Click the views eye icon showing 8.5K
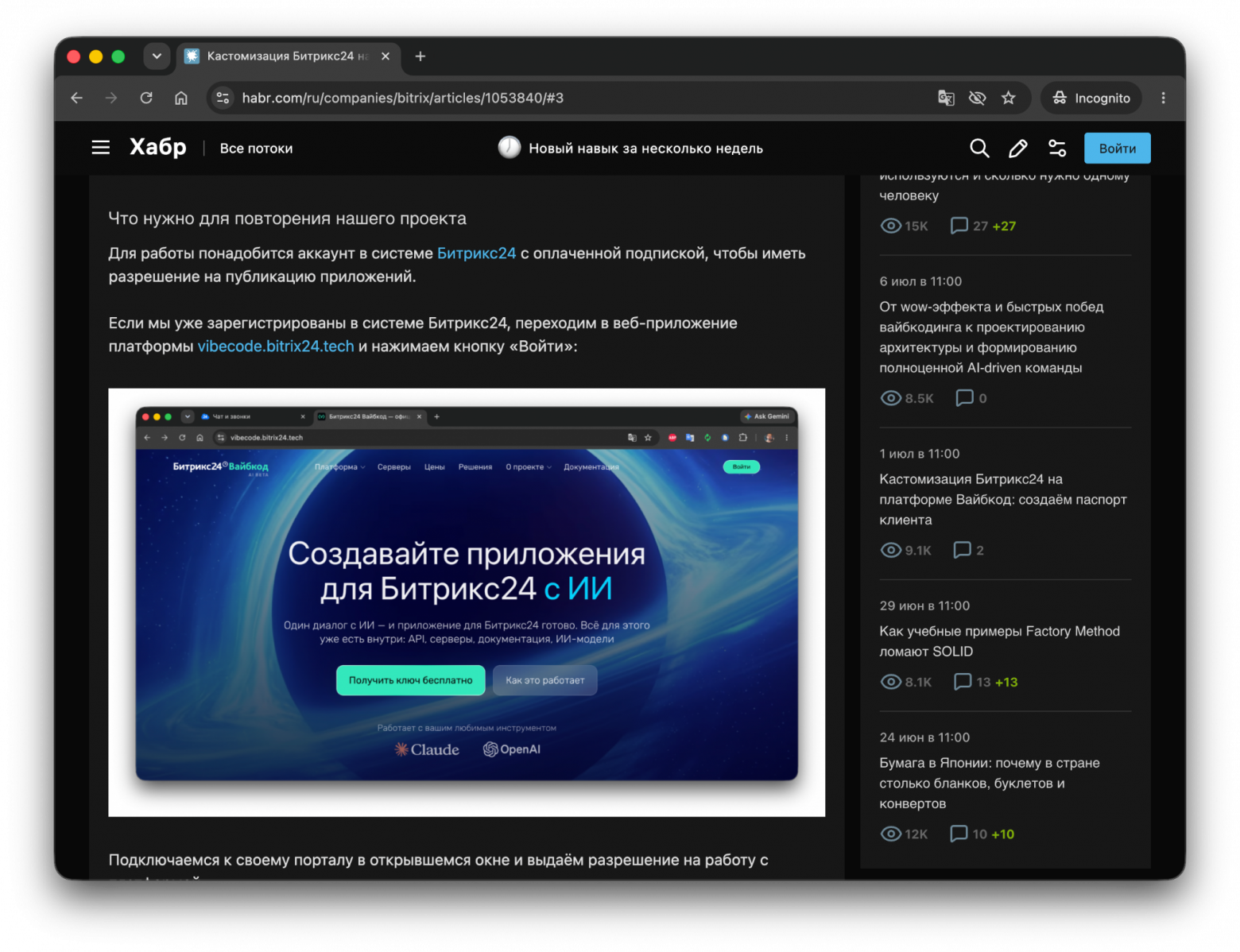The image size is (1240, 952). [891, 398]
